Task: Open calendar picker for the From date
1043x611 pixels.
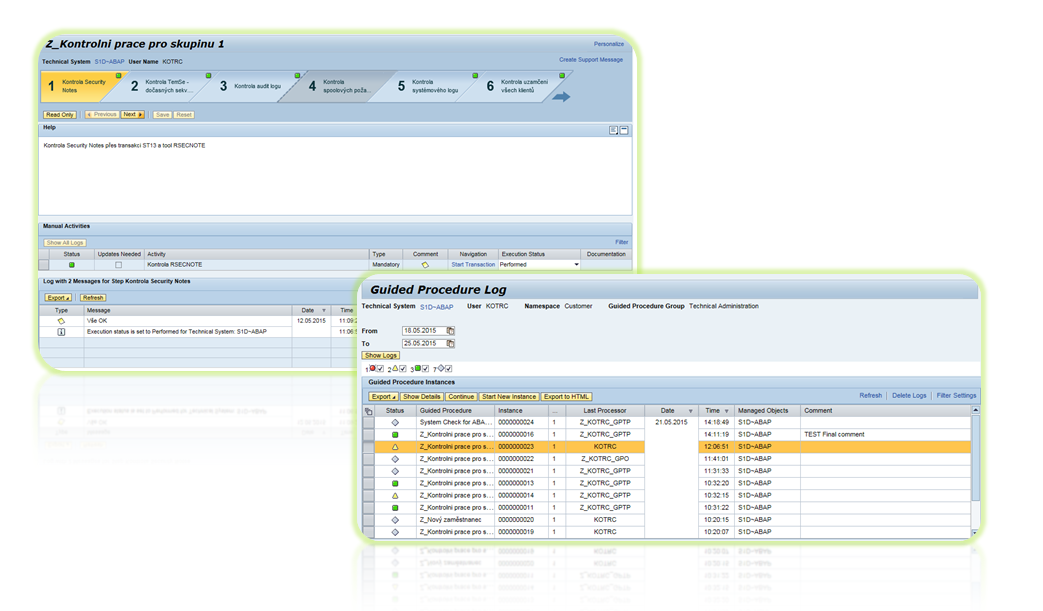Action: 450,330
